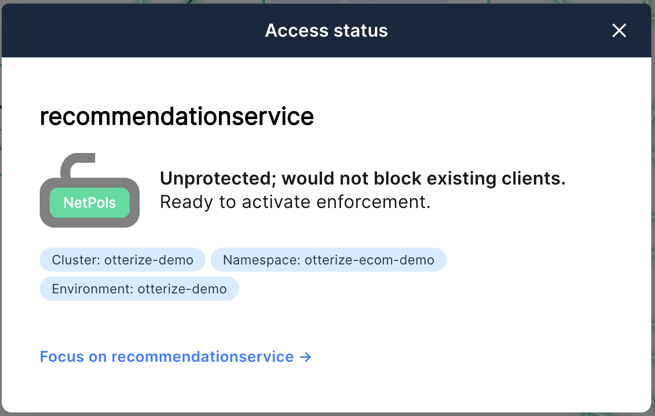Click the dark header bar of the dialog

coord(326,30)
